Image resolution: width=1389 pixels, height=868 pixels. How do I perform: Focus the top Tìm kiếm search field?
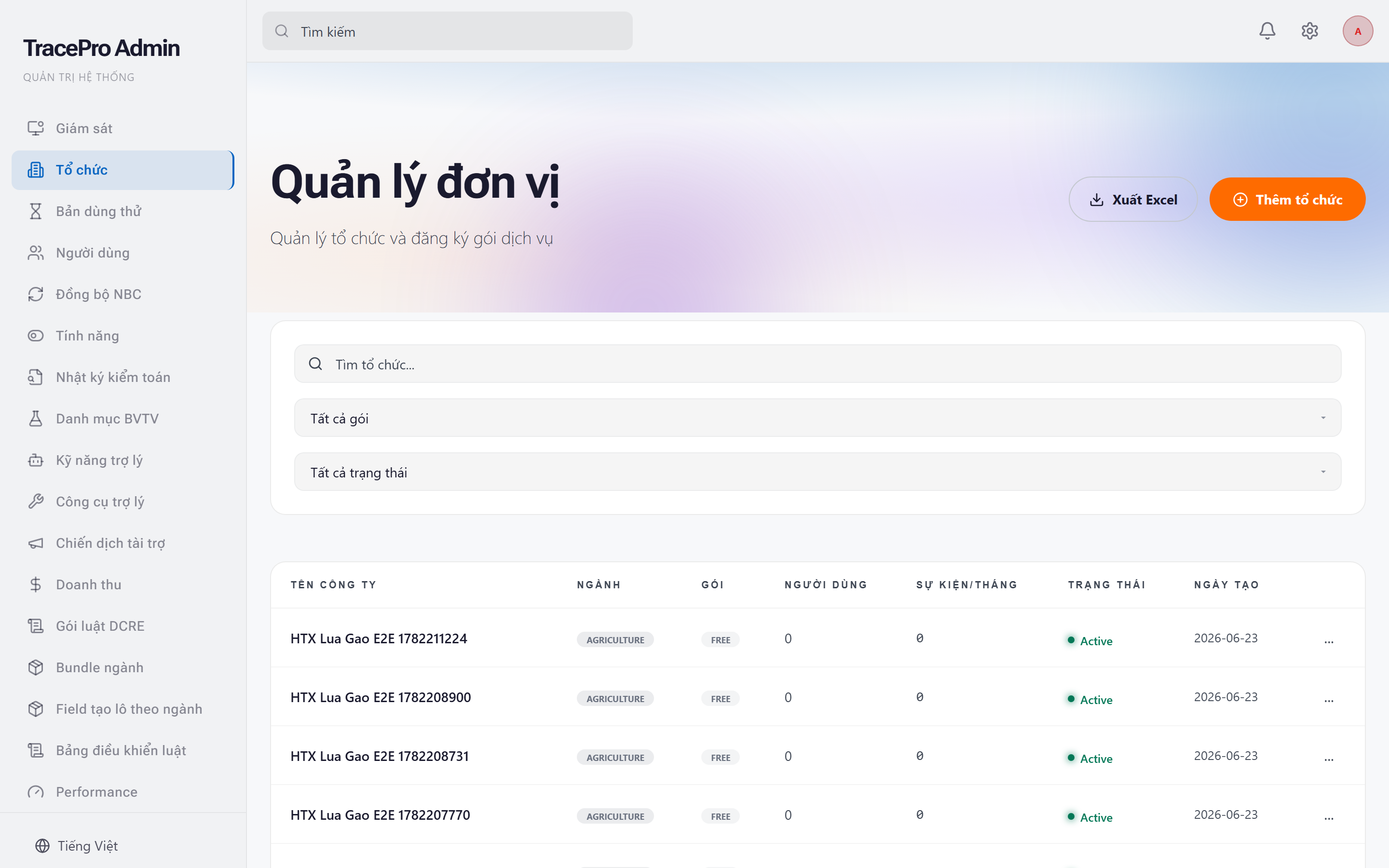(447, 31)
